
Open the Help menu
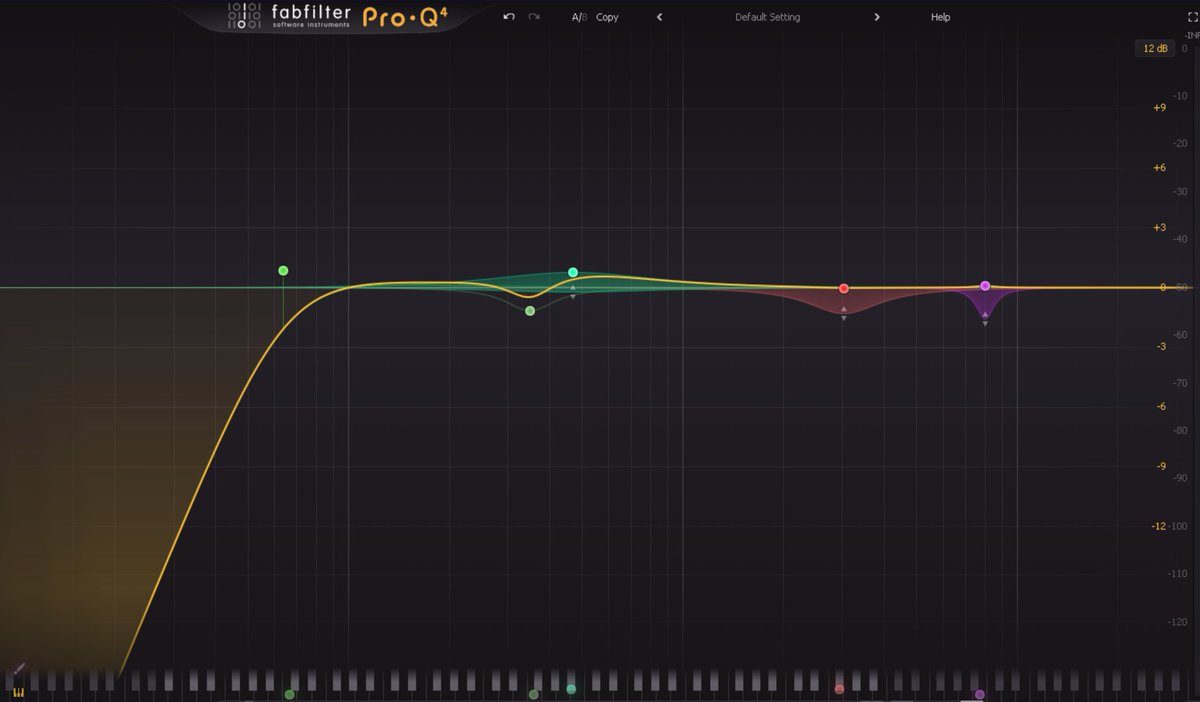941,17
